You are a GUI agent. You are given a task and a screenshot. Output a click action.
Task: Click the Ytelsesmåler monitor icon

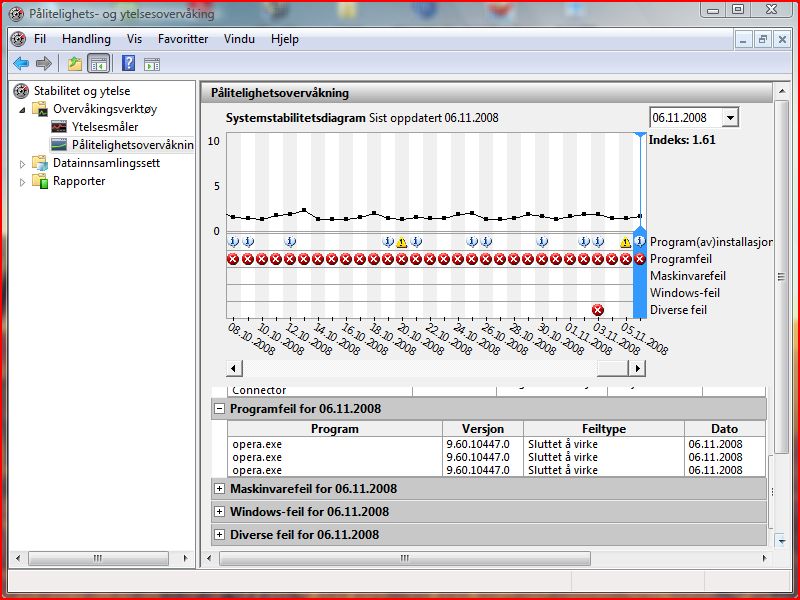(x=59, y=127)
